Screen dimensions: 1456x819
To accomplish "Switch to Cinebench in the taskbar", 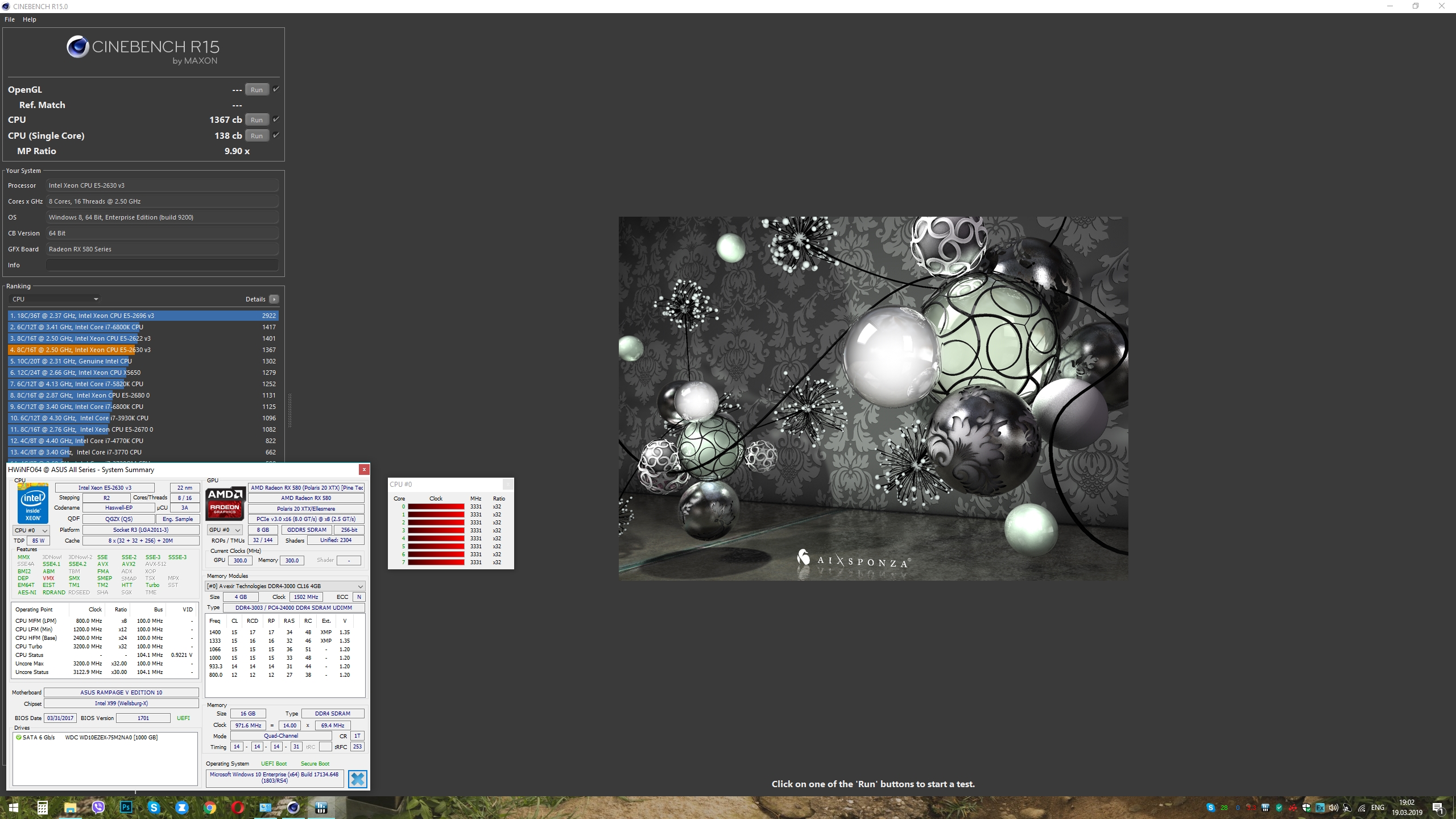I will (293, 808).
